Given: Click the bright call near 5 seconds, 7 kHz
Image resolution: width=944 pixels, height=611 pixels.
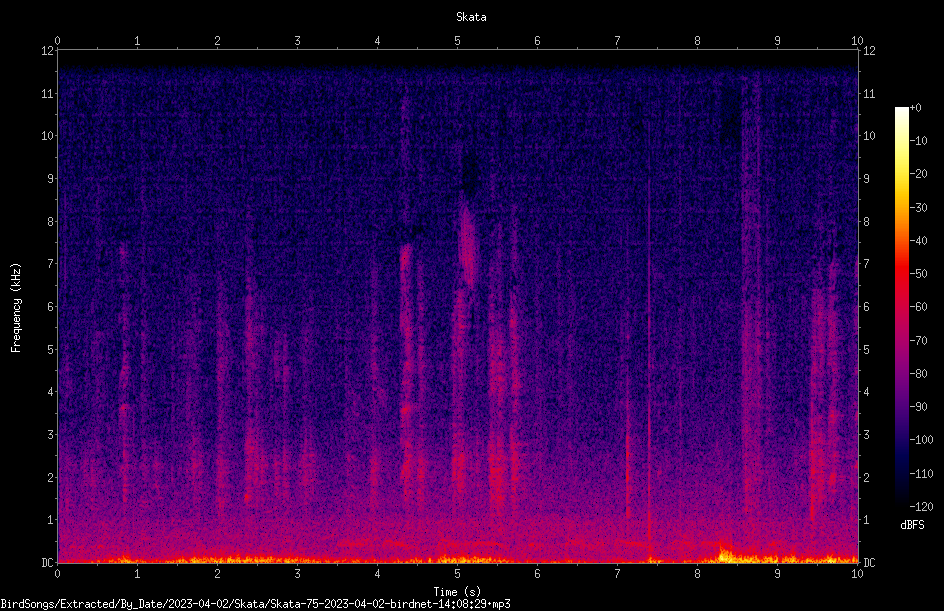Looking at the screenshot, I should click(x=467, y=244).
